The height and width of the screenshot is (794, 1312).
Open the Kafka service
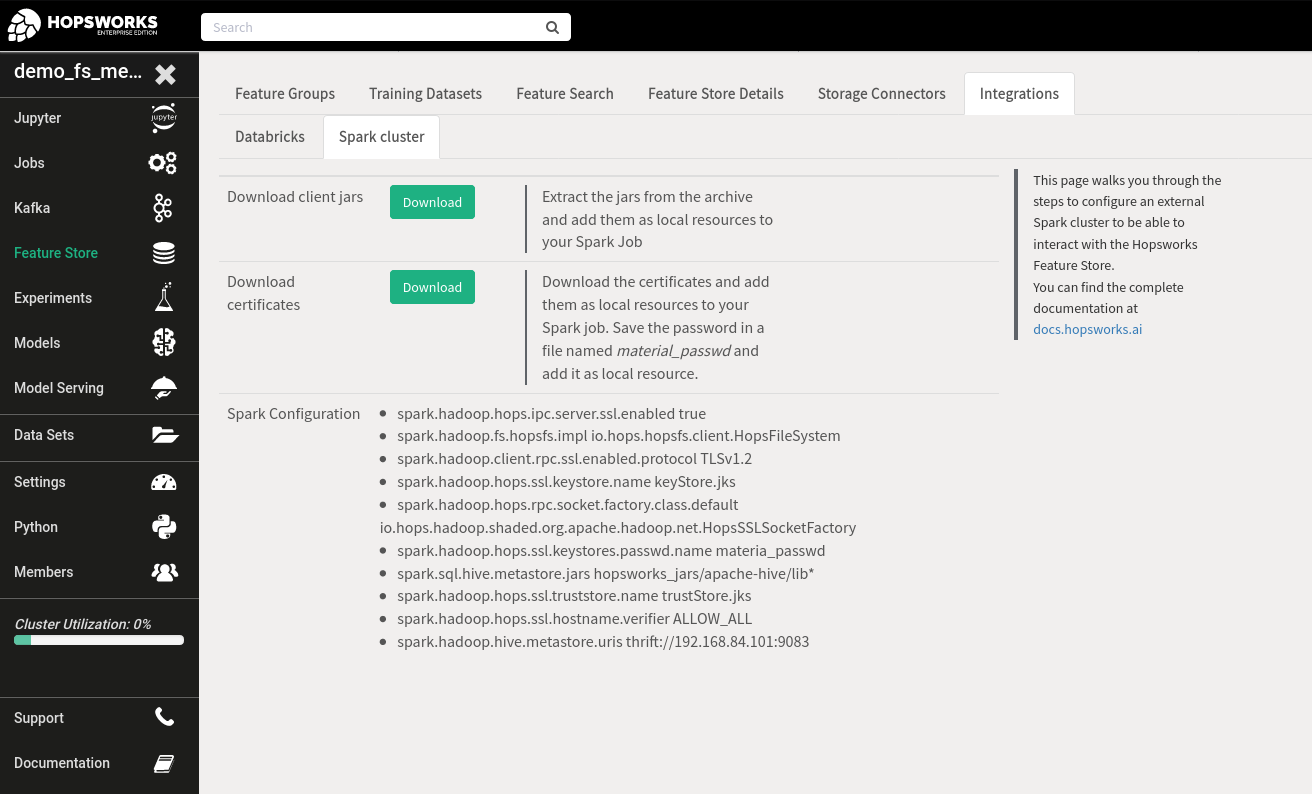pos(163,208)
